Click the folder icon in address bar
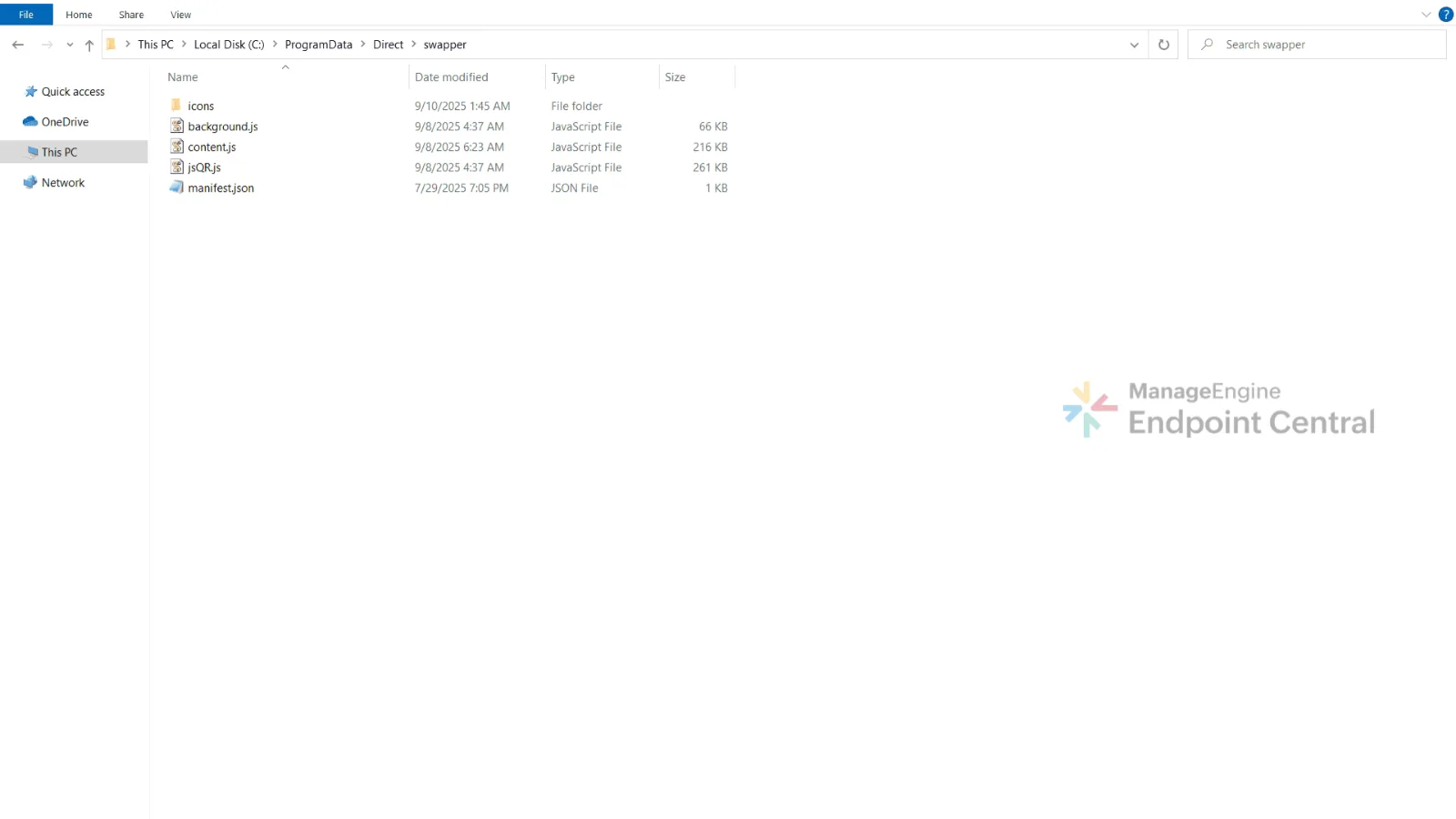 tap(111, 45)
